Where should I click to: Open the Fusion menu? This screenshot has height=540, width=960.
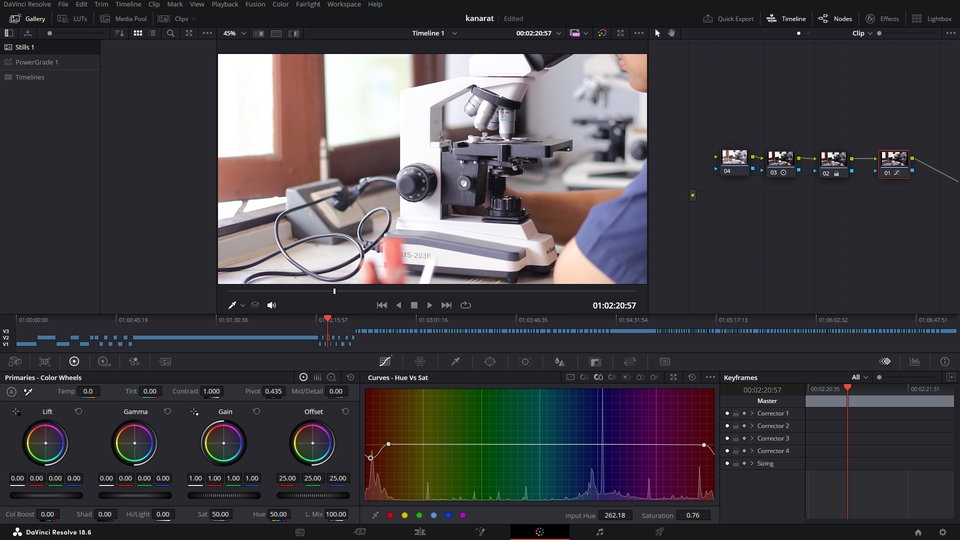coord(255,4)
